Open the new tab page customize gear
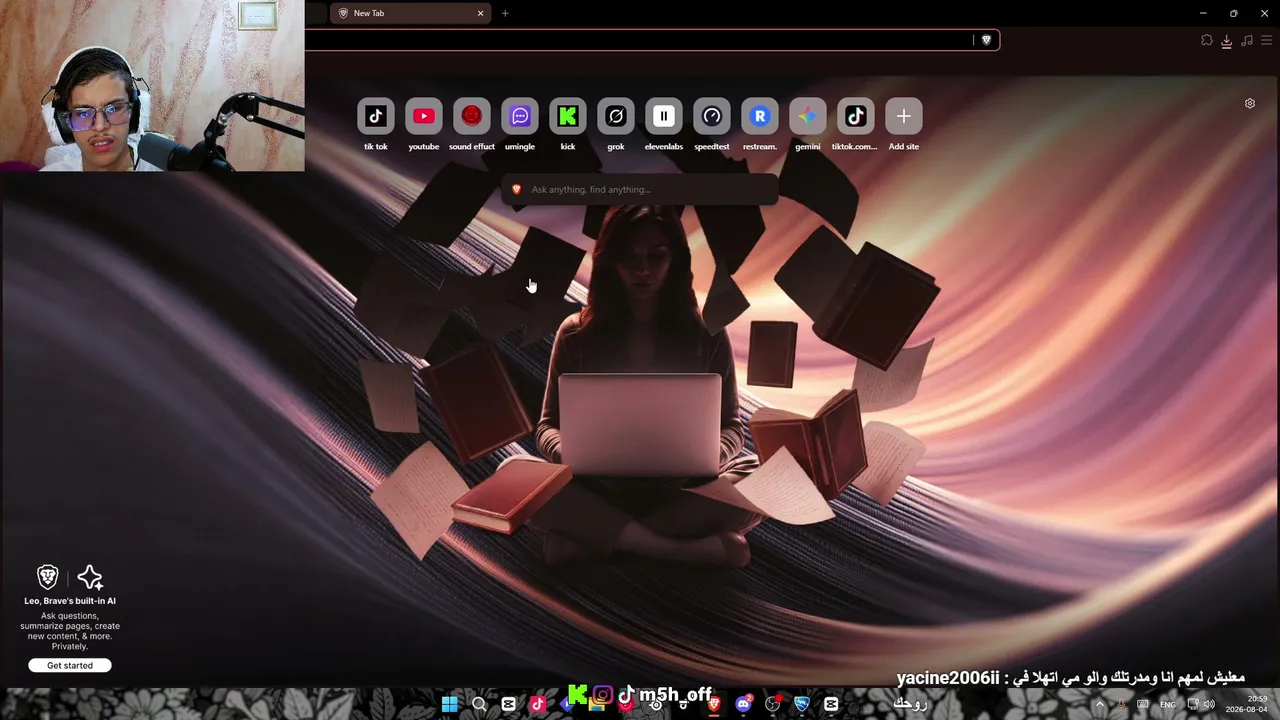 (x=1250, y=103)
